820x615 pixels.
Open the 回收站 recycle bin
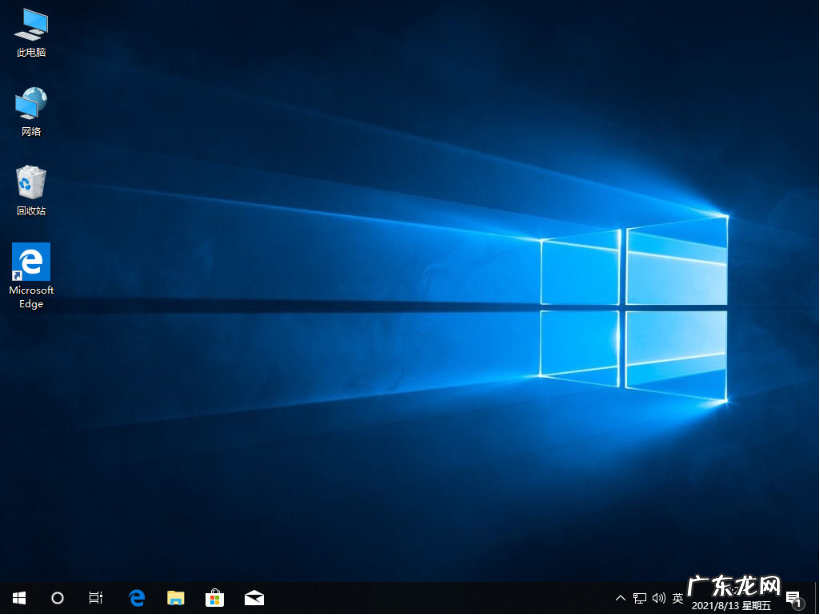tap(30, 185)
